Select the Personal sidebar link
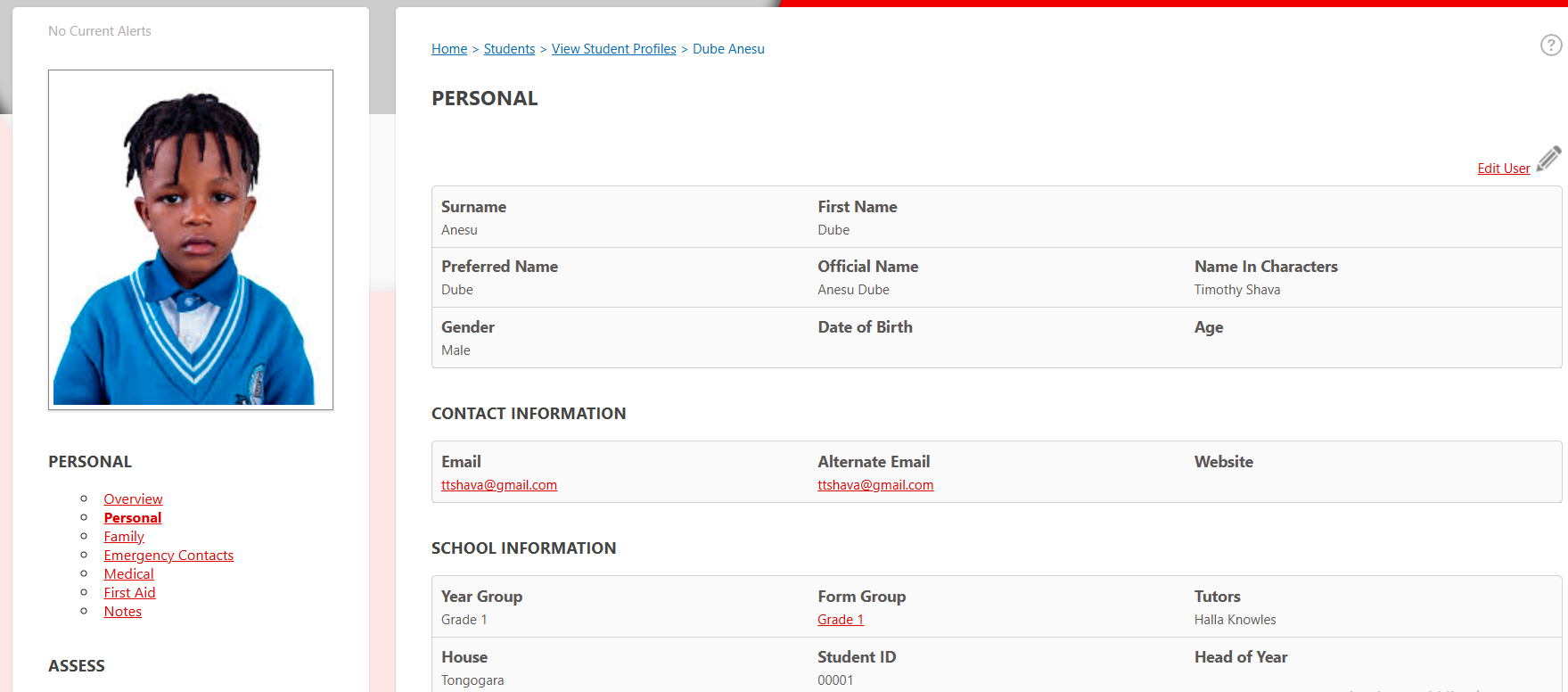1568x692 pixels. 132,518
